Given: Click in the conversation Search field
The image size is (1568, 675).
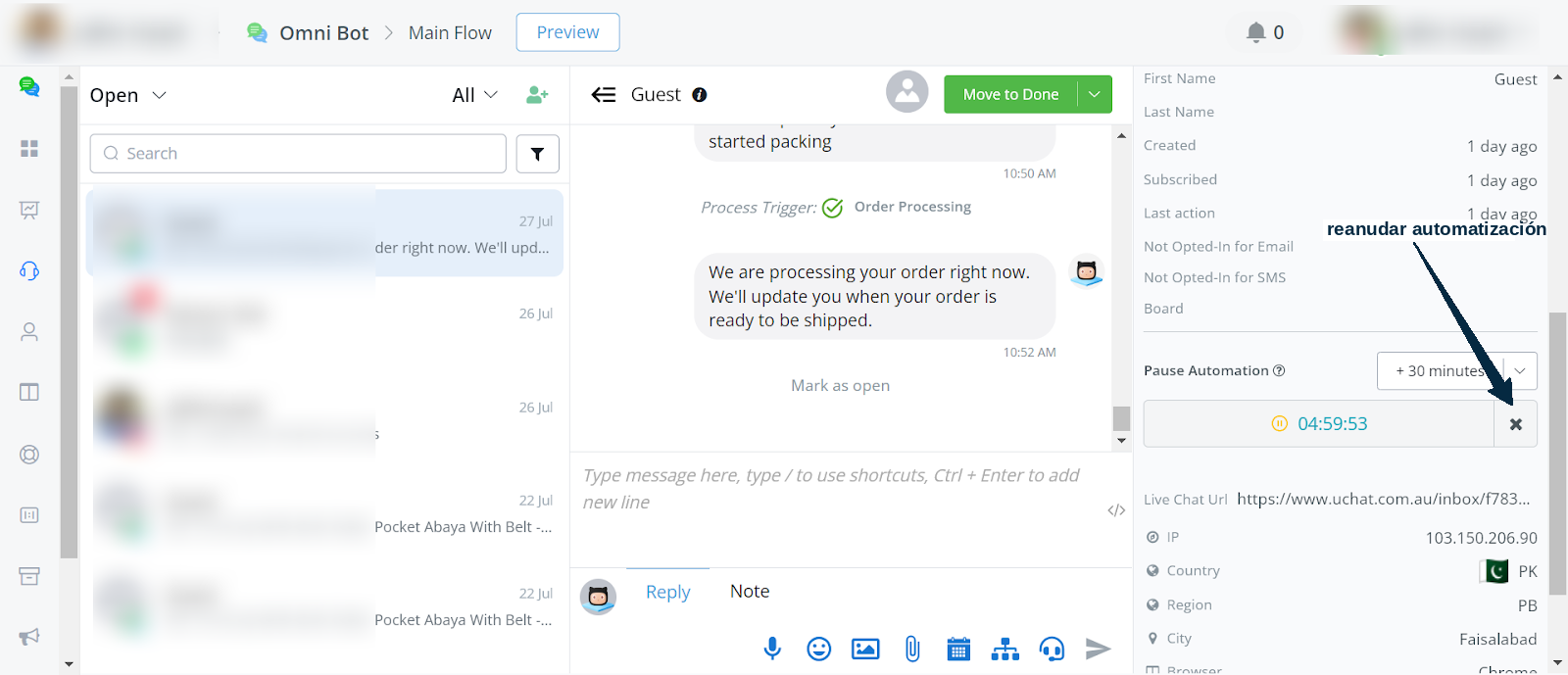Looking at the screenshot, I should (x=298, y=154).
